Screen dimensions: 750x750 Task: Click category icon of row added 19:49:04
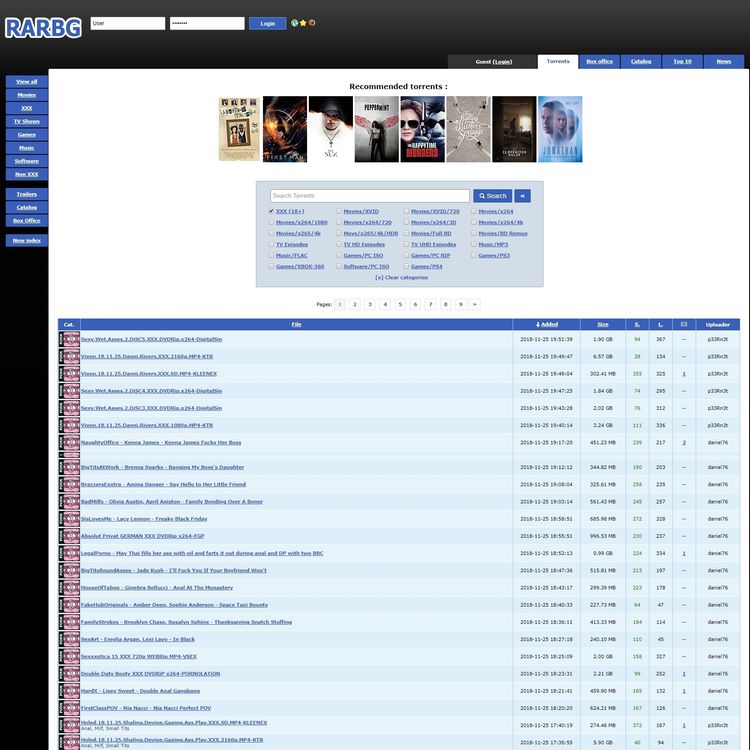click(x=69, y=374)
